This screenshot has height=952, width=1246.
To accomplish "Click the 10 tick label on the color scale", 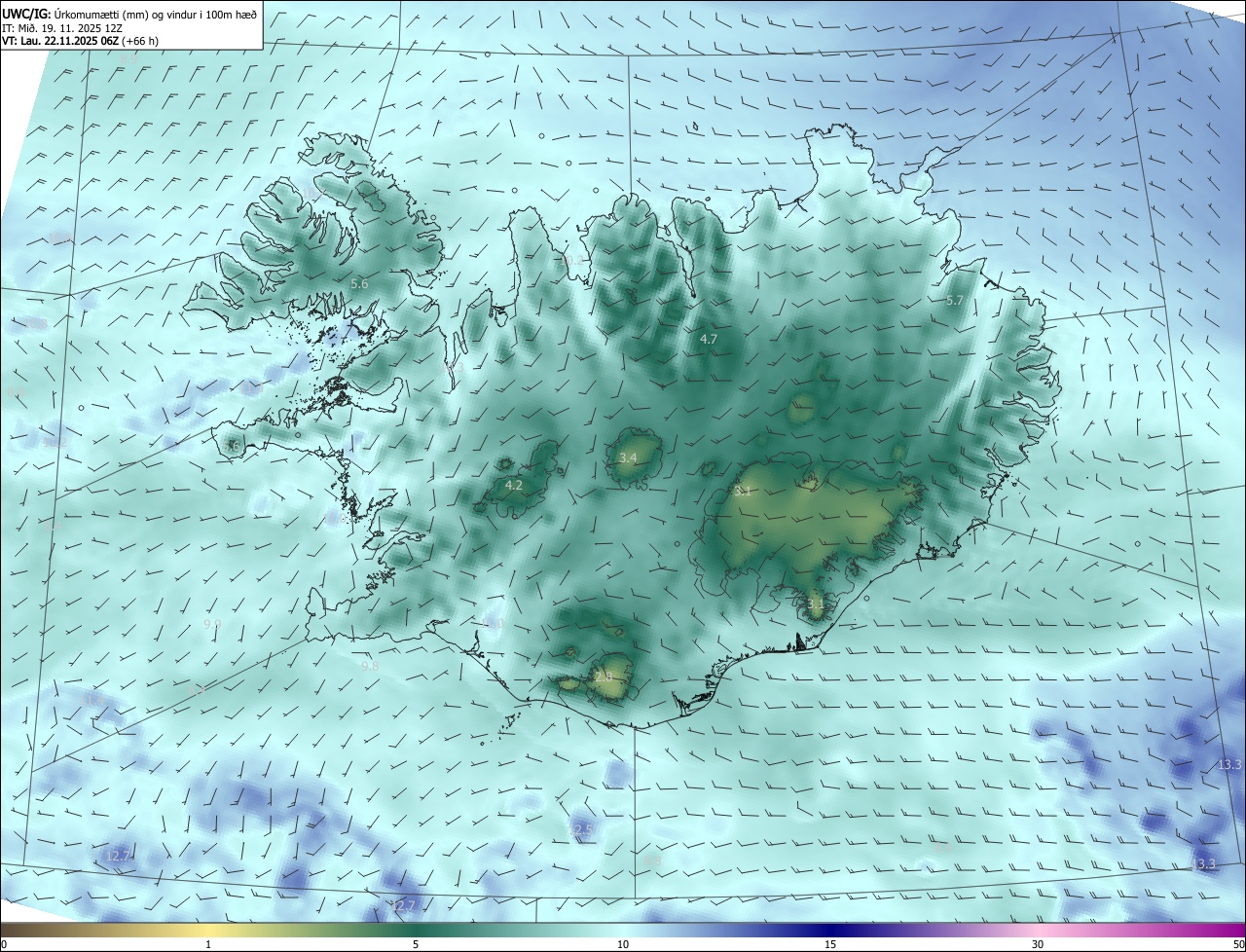I will pyautogui.click(x=623, y=944).
